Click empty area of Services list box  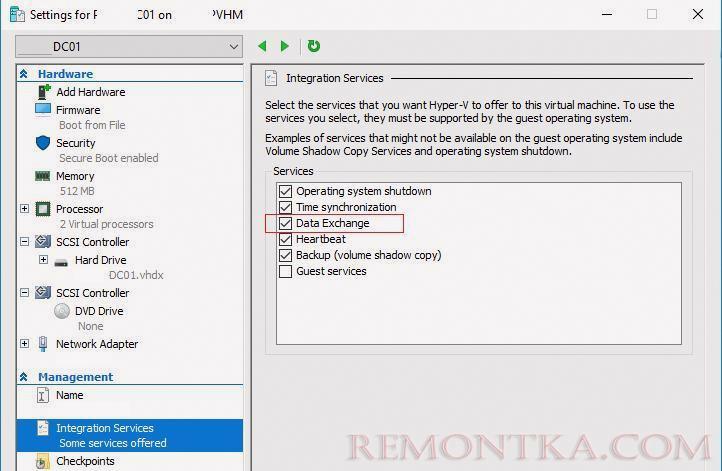(x=479, y=311)
